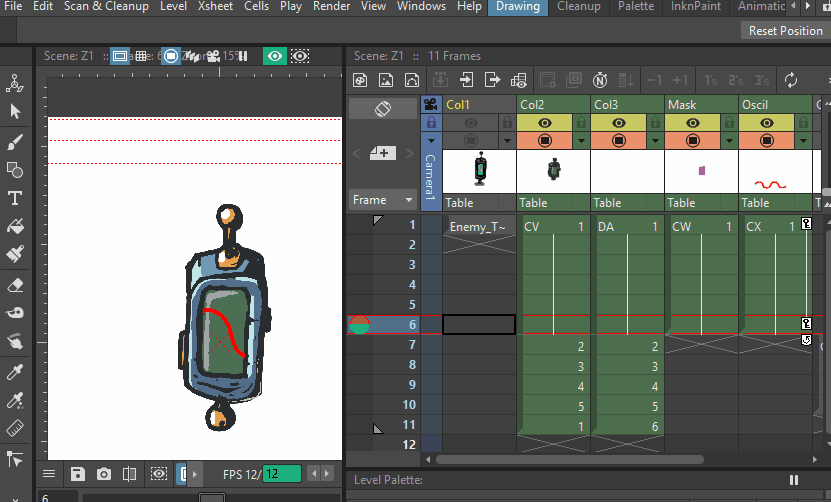Screen dimensions: 831x502
Task: Switch to the Palette room tab
Action: (x=635, y=7)
